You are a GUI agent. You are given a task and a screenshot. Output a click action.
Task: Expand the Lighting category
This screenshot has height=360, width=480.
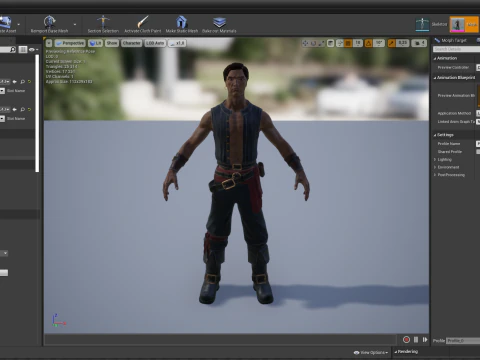pos(435,160)
